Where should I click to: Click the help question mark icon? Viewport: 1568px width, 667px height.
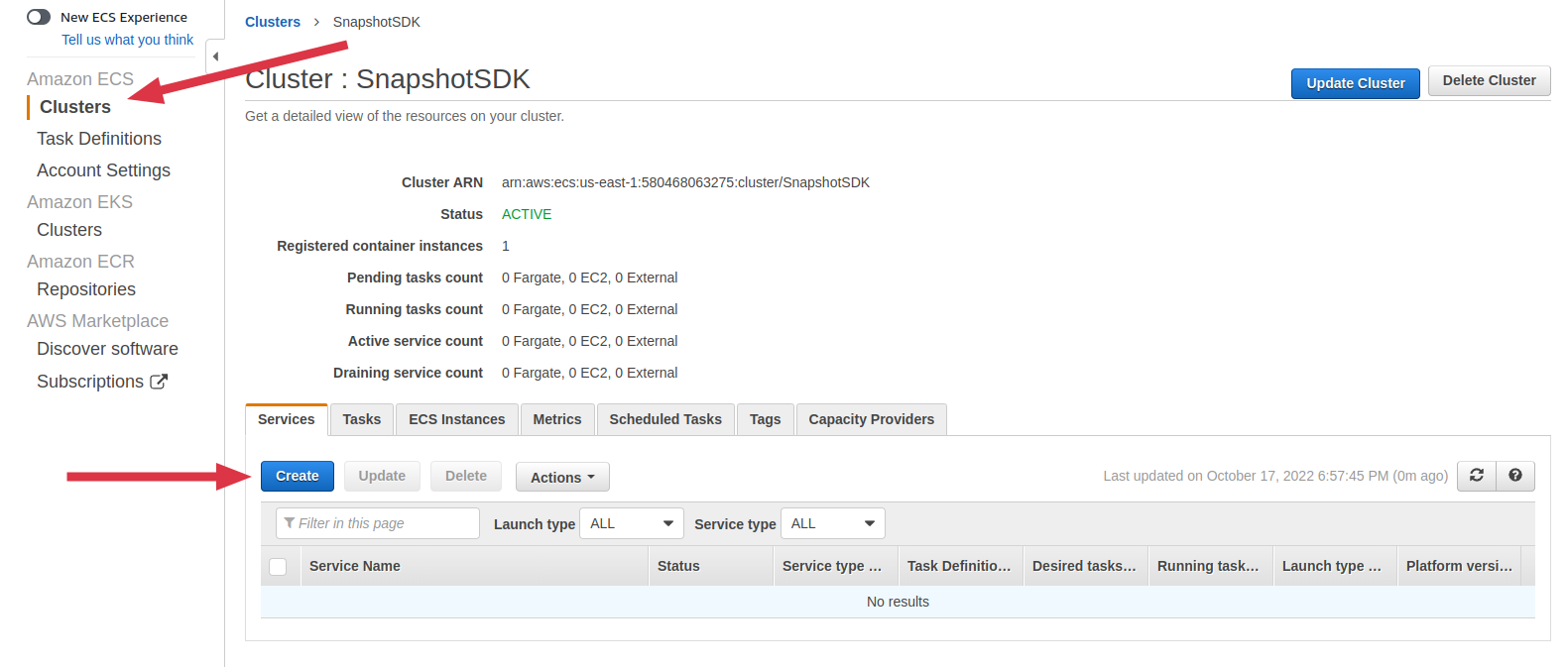click(x=1514, y=476)
